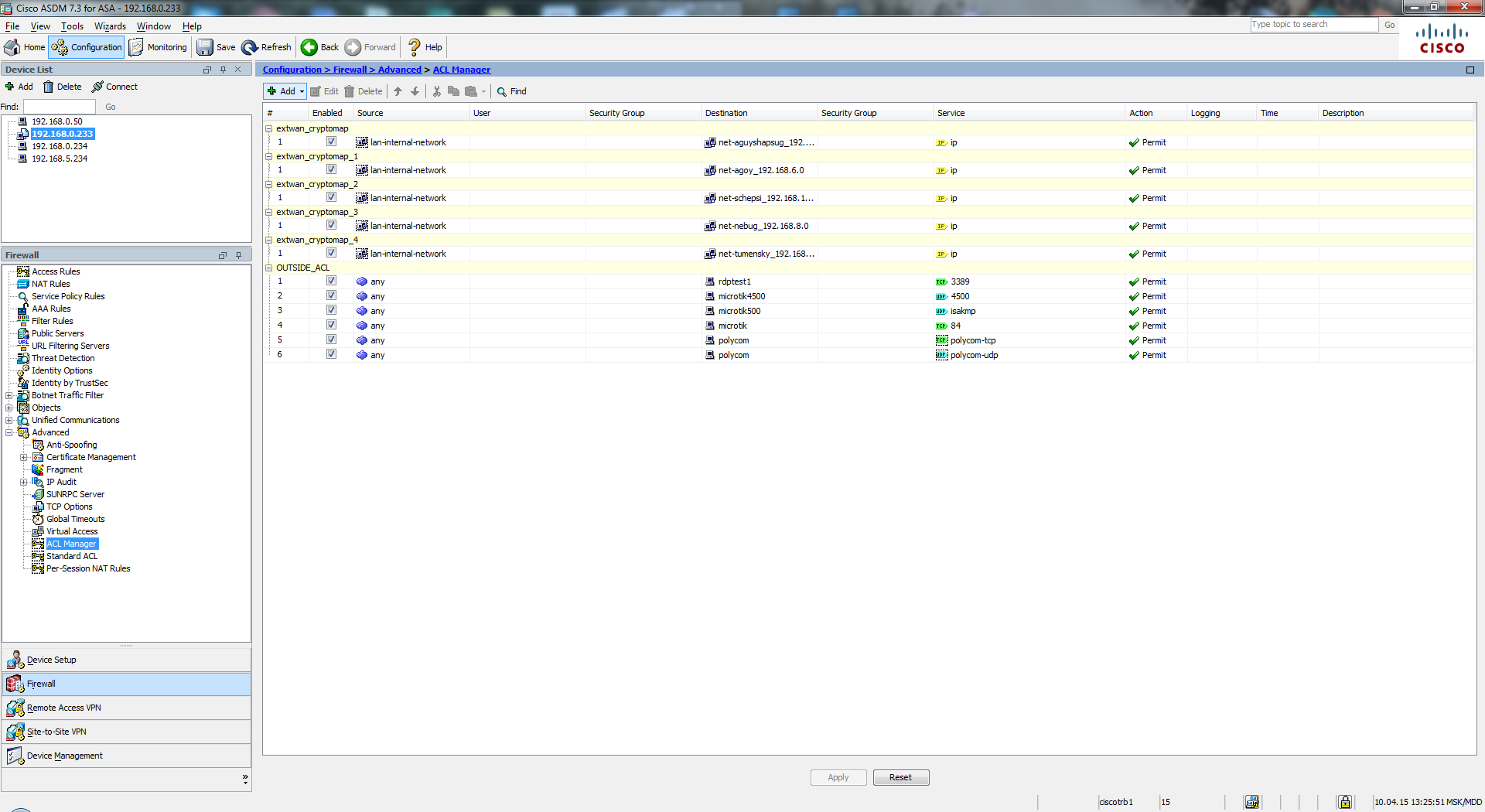Select device 192.168.0.234 in list
Viewport: 1485px width, 812px height.
pyautogui.click(x=59, y=146)
